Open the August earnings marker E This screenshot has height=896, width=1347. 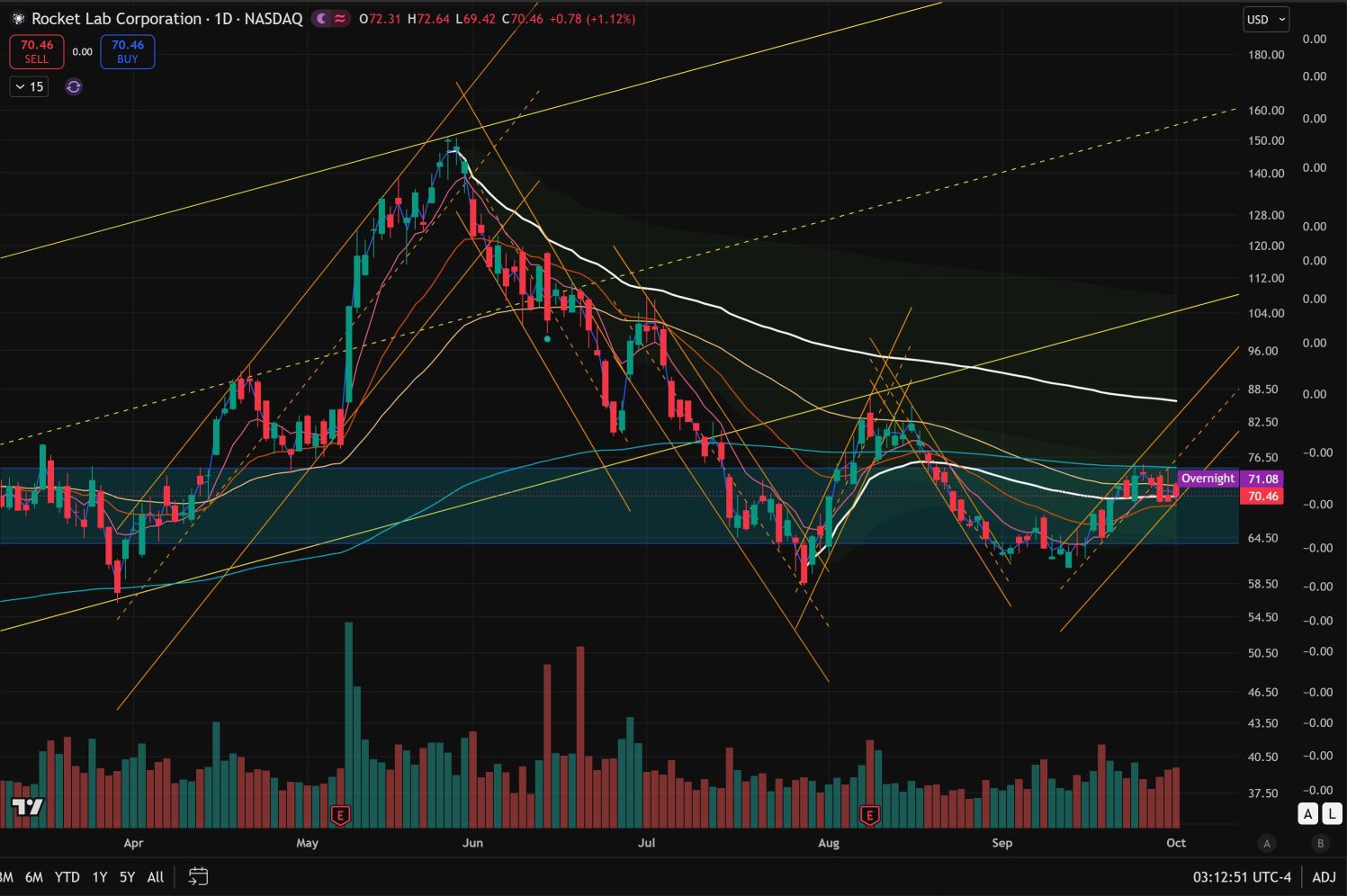(x=869, y=816)
